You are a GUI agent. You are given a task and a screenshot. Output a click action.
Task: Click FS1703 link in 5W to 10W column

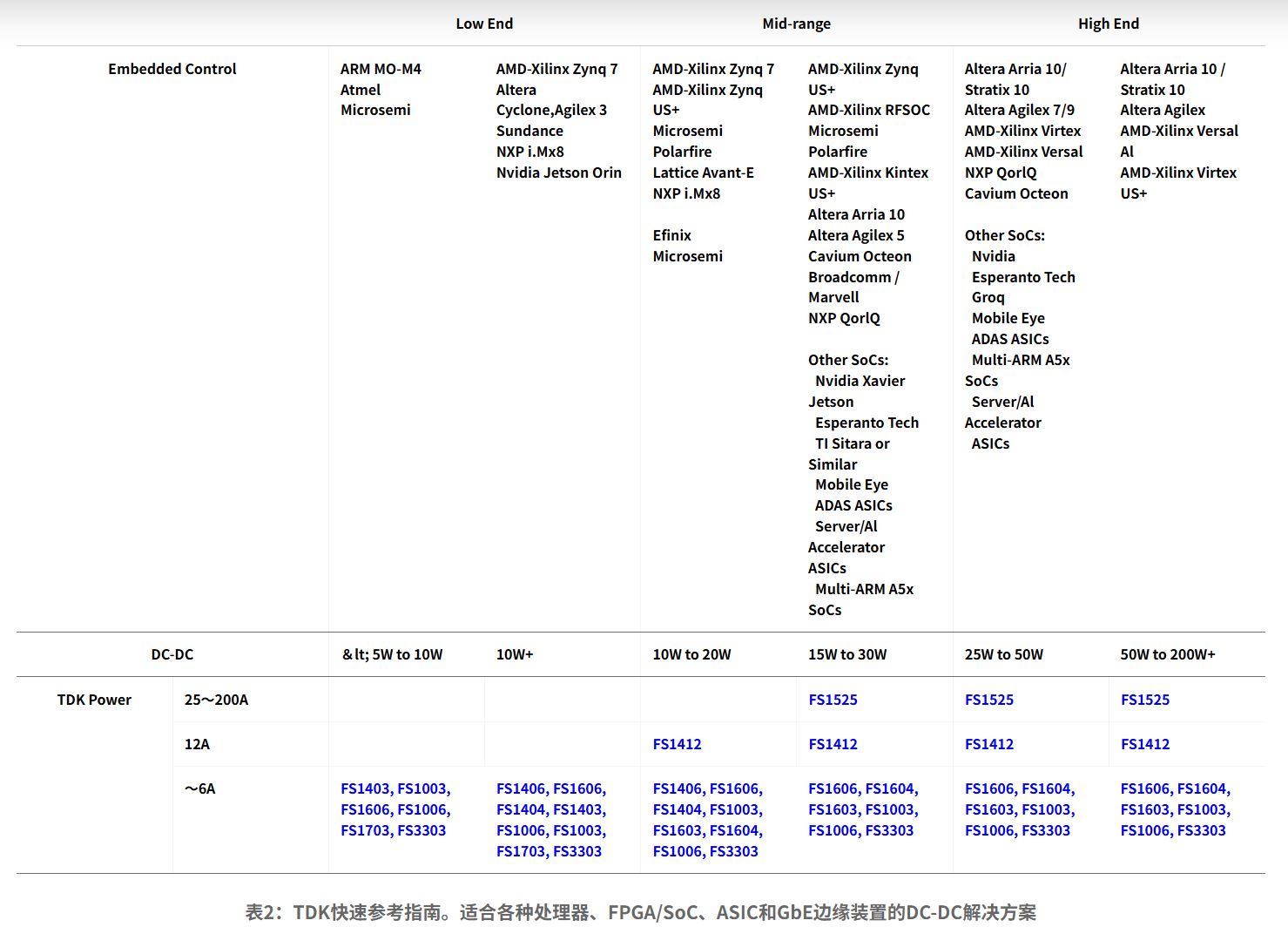tap(365, 830)
